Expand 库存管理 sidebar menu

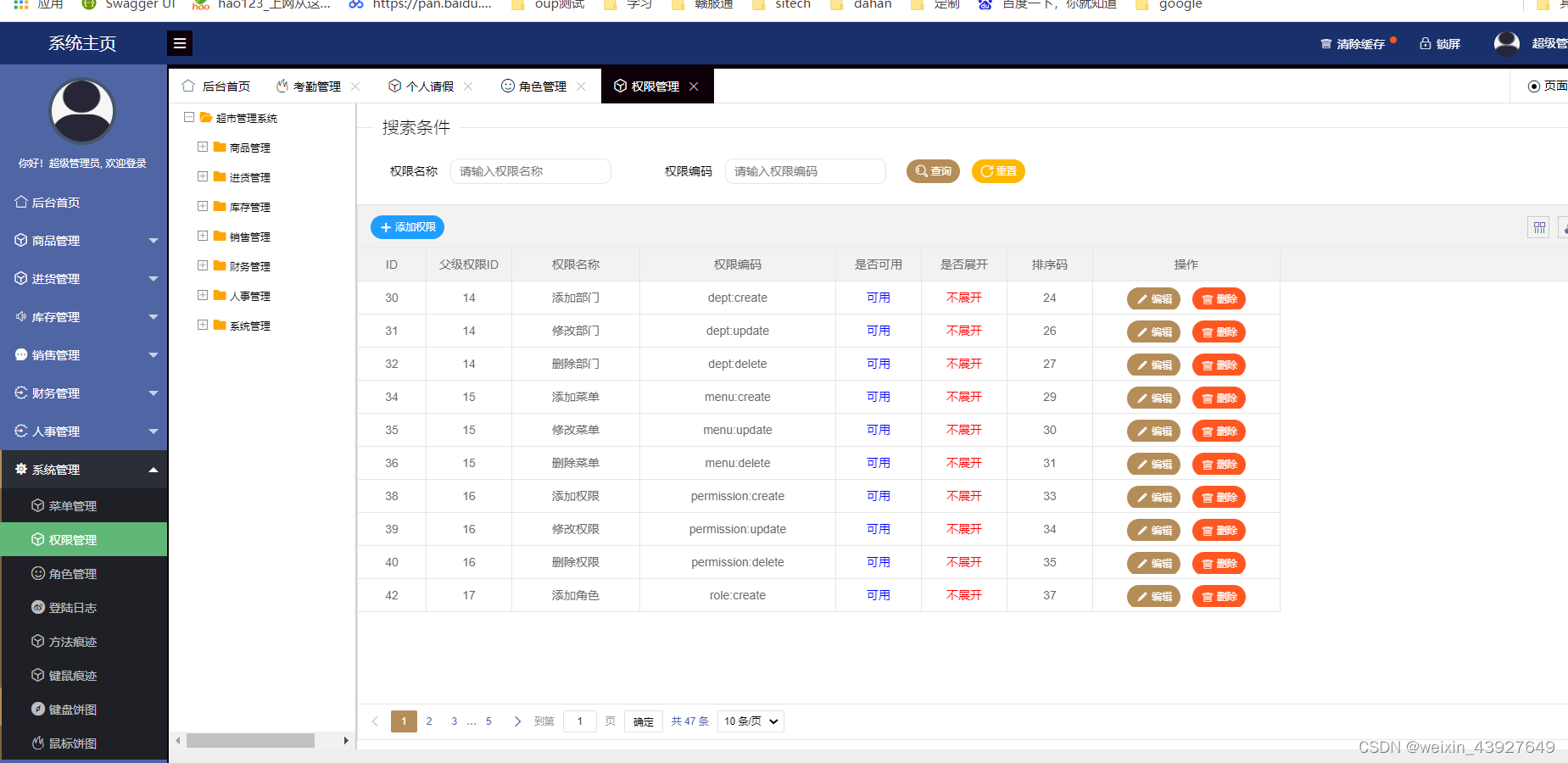pos(83,316)
